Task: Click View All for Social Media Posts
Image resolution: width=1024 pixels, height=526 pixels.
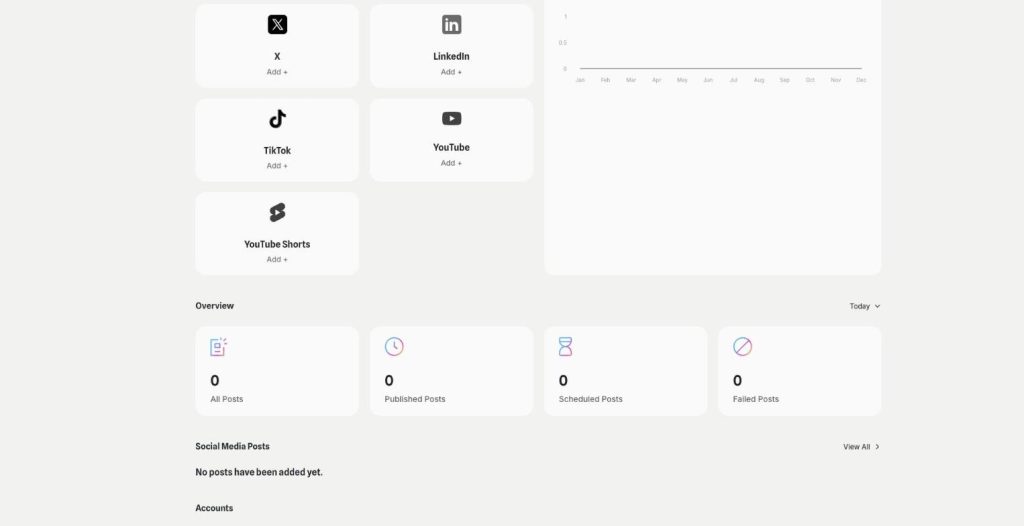Action: [x=861, y=447]
